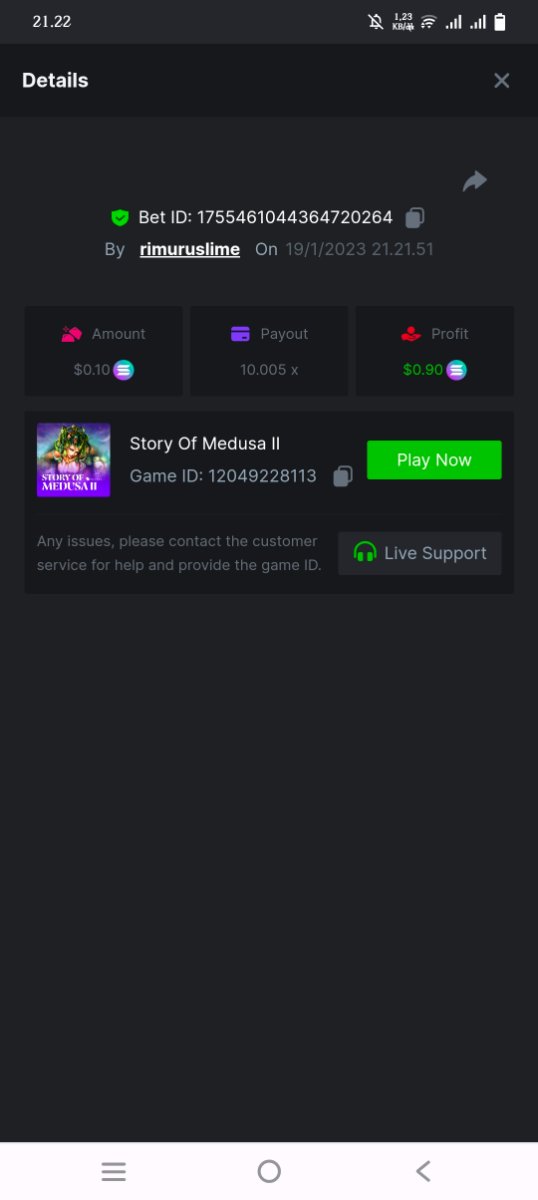Tap the green headset support icon
The width and height of the screenshot is (538, 1200).
pyautogui.click(x=365, y=553)
